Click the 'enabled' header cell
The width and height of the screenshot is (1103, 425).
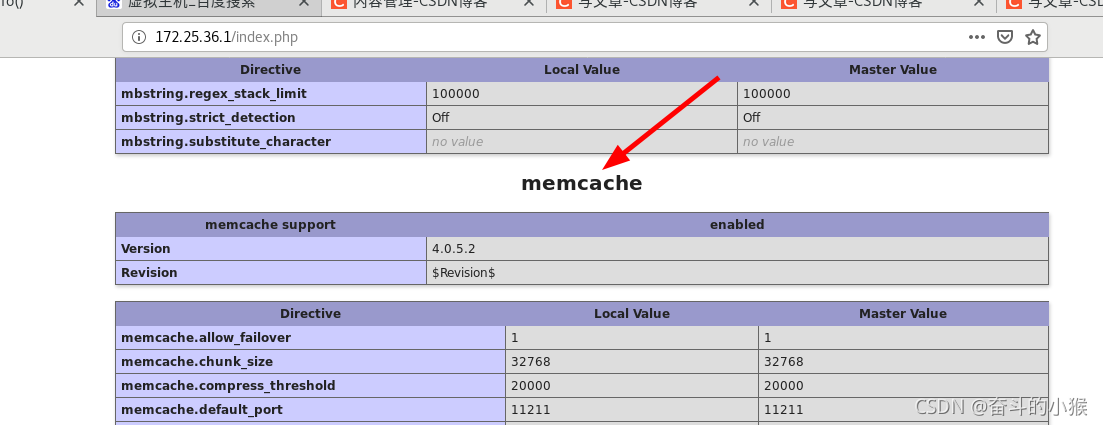pyautogui.click(x=737, y=224)
